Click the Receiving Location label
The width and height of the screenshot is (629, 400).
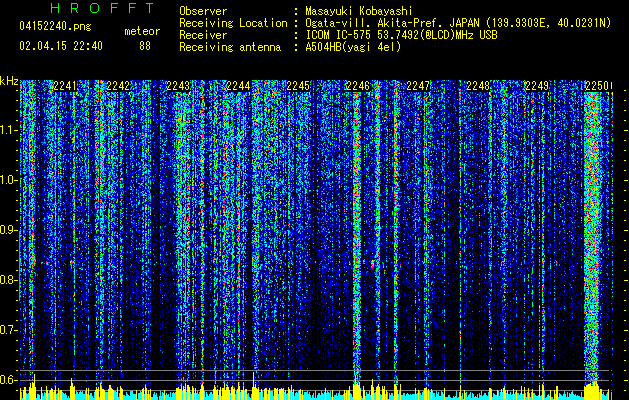coord(233,23)
